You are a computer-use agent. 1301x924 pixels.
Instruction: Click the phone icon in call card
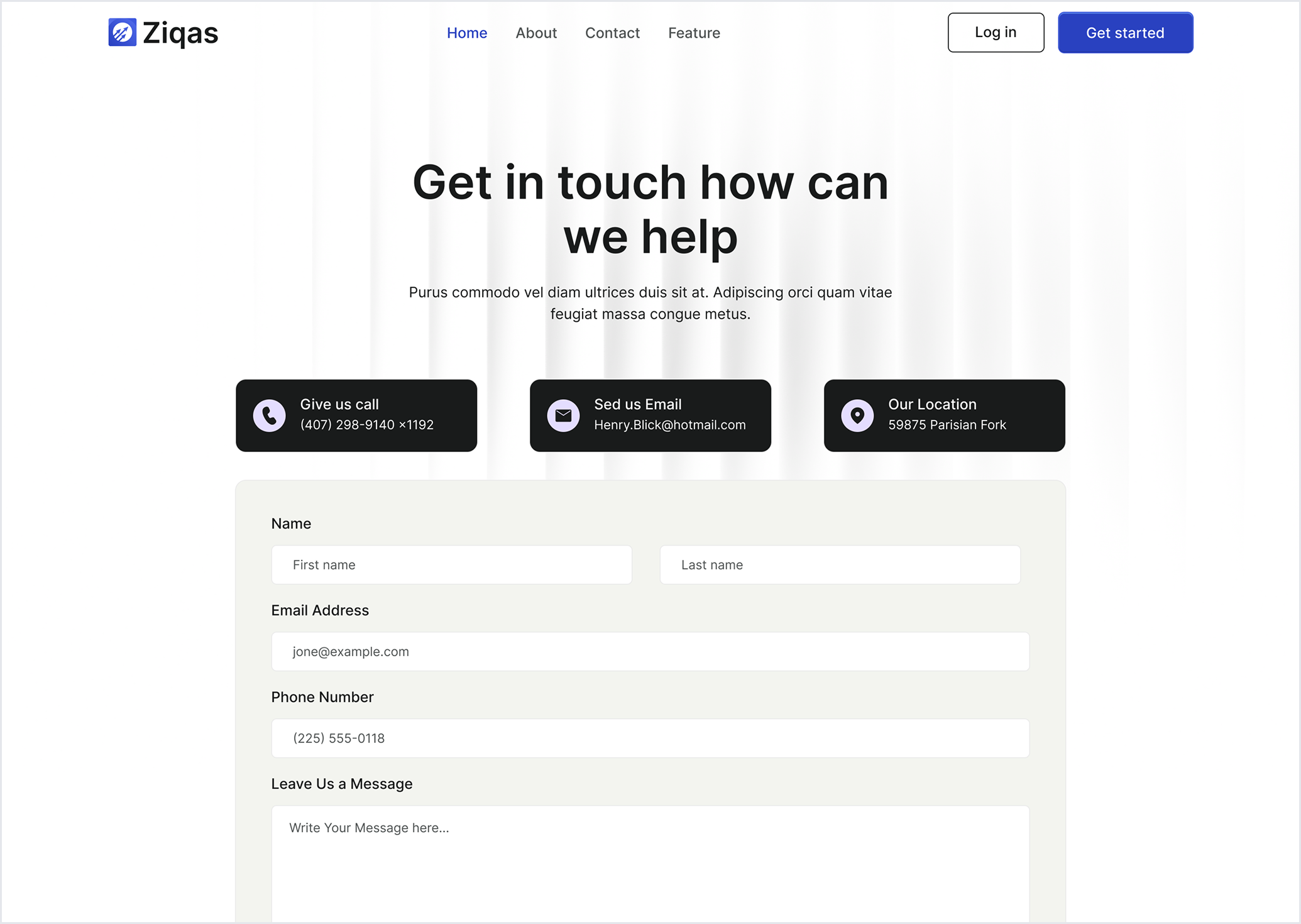269,415
